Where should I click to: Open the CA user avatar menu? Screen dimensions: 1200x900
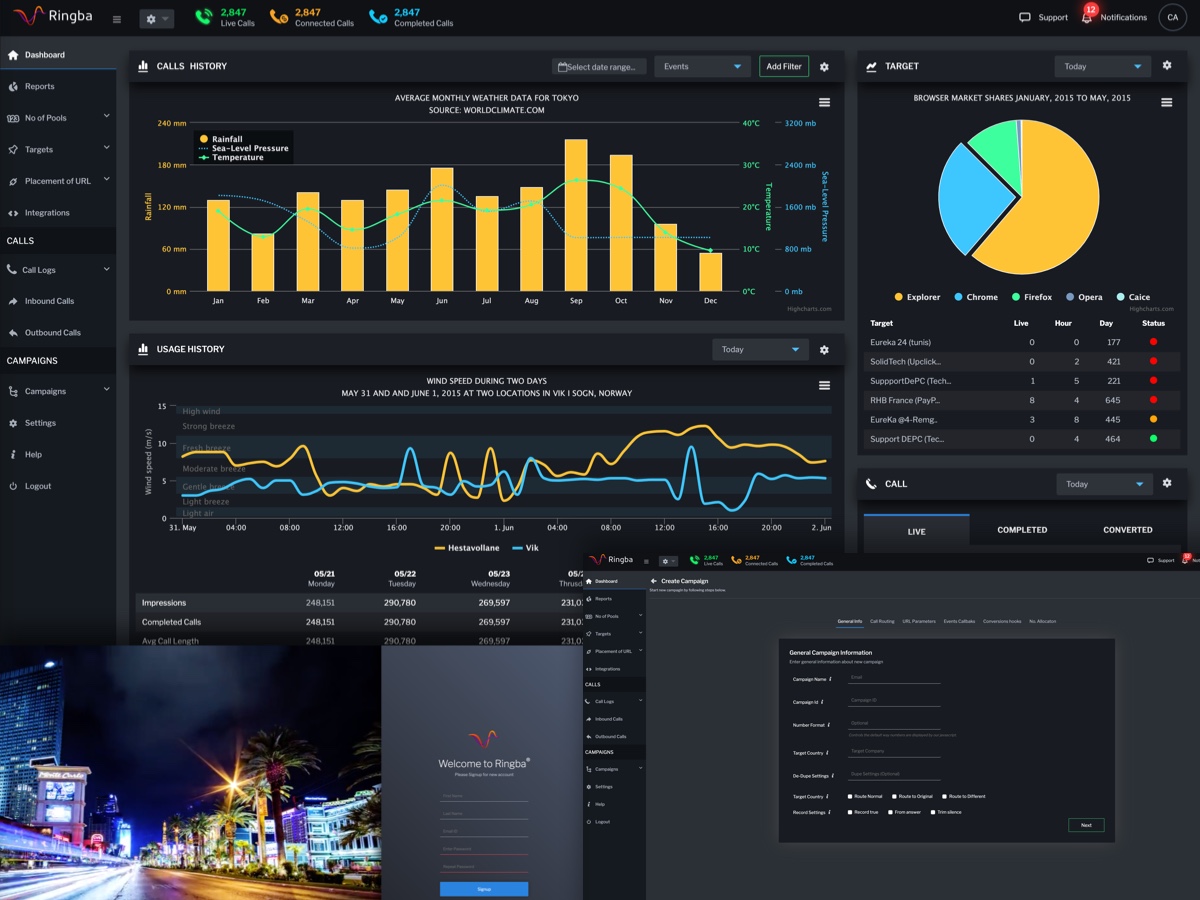tap(1172, 17)
